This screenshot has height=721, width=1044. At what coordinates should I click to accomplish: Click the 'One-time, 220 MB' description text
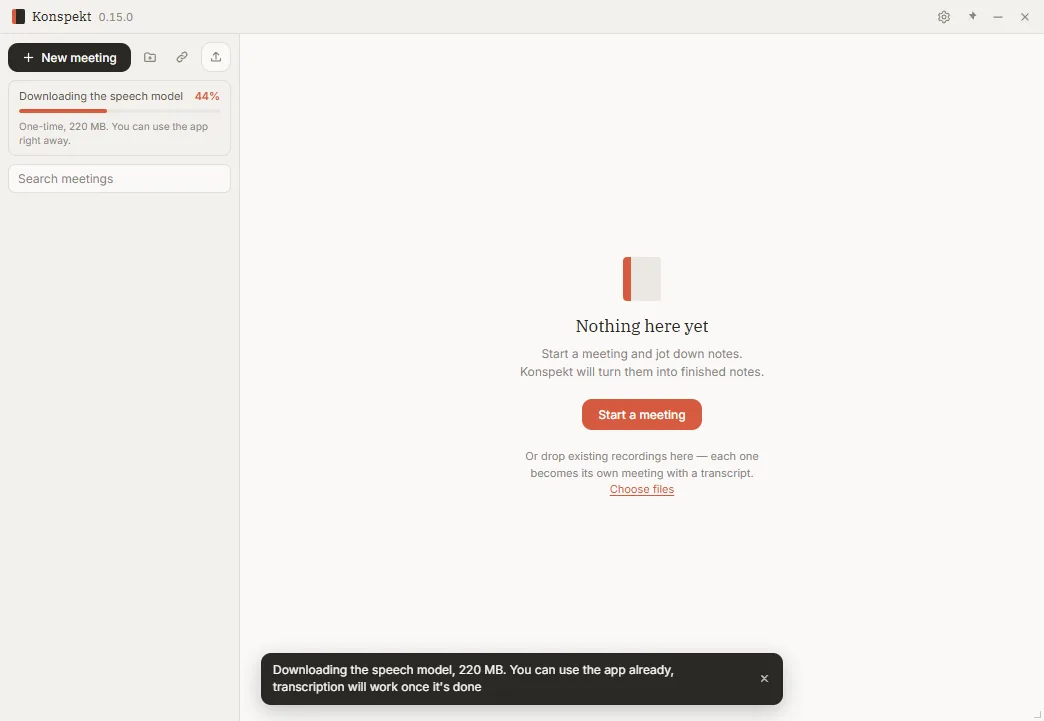coord(114,133)
